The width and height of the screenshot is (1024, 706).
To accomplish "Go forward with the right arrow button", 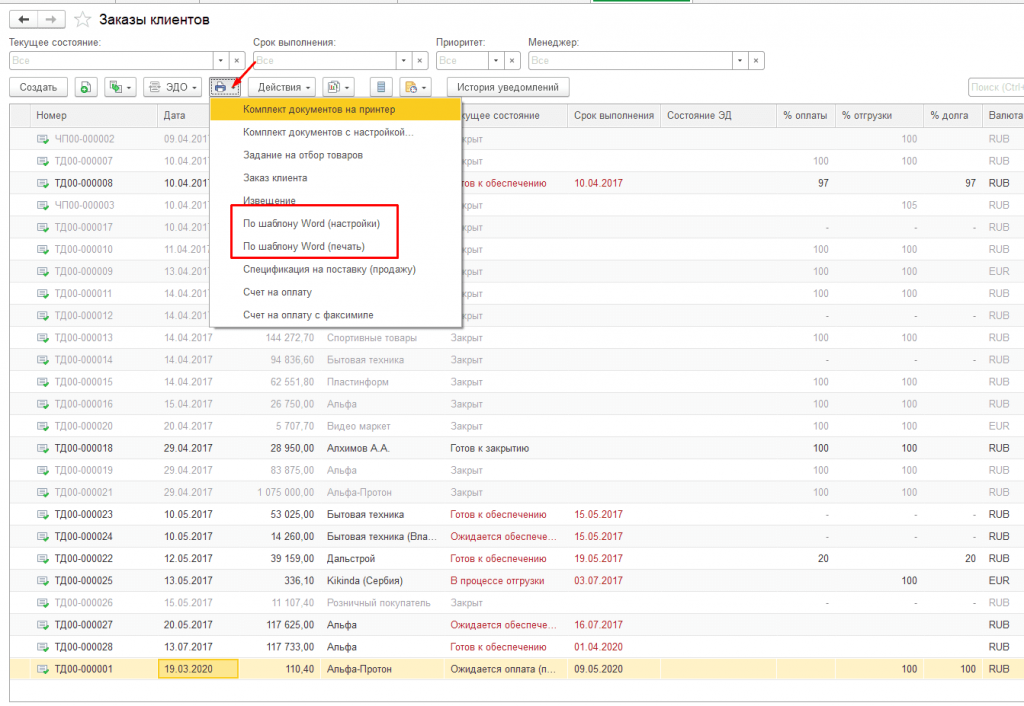I will tap(51, 20).
